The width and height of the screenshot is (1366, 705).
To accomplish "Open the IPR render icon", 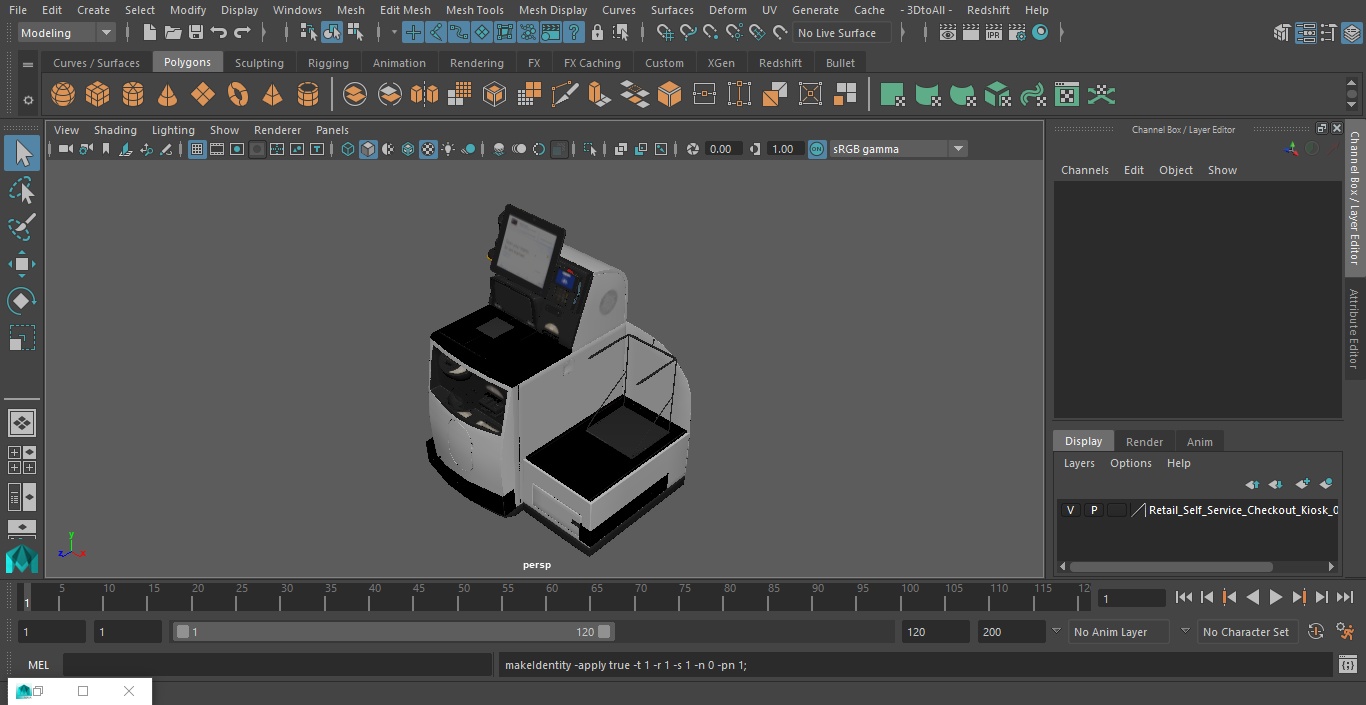I will pos(993,33).
